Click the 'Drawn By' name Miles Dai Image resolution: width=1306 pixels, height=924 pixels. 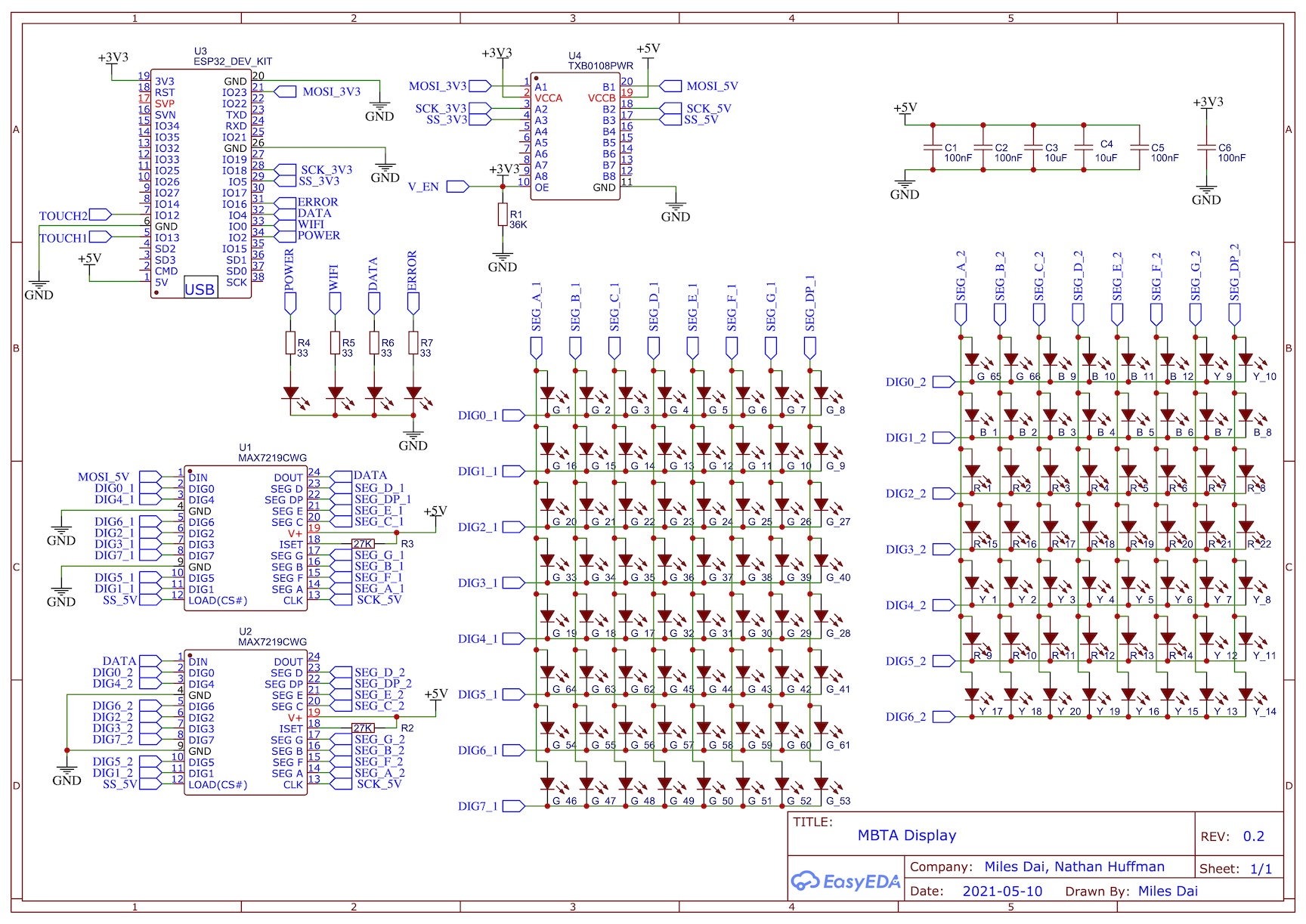click(x=1168, y=892)
